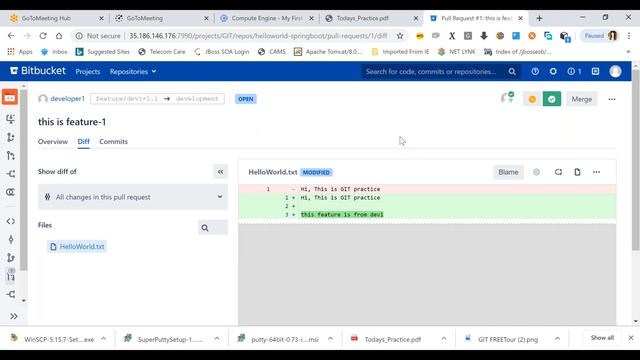The image size is (640, 360).
Task: Click the orange Needs work button
Action: pyautogui.click(x=532, y=99)
